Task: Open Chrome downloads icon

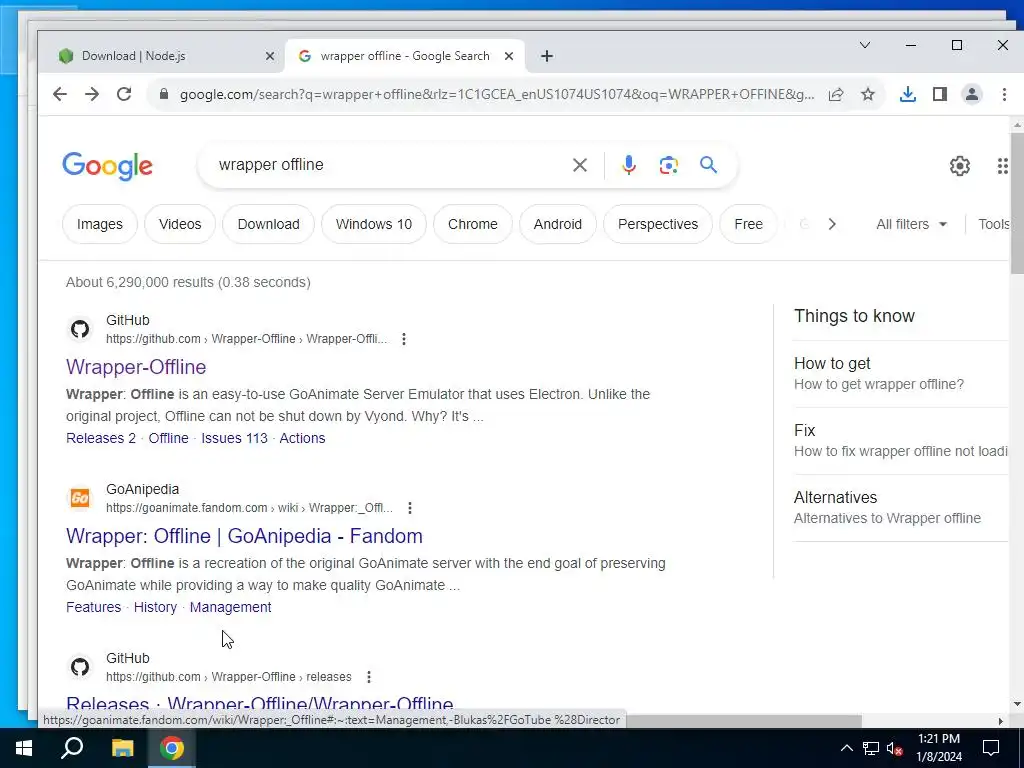Action: pos(908,94)
